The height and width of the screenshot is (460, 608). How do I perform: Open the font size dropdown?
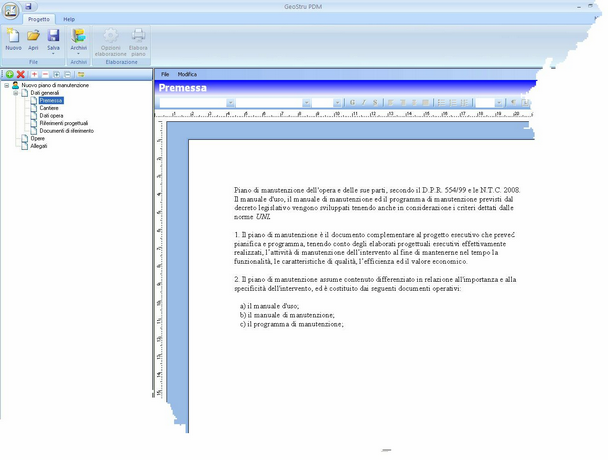[x=337, y=103]
